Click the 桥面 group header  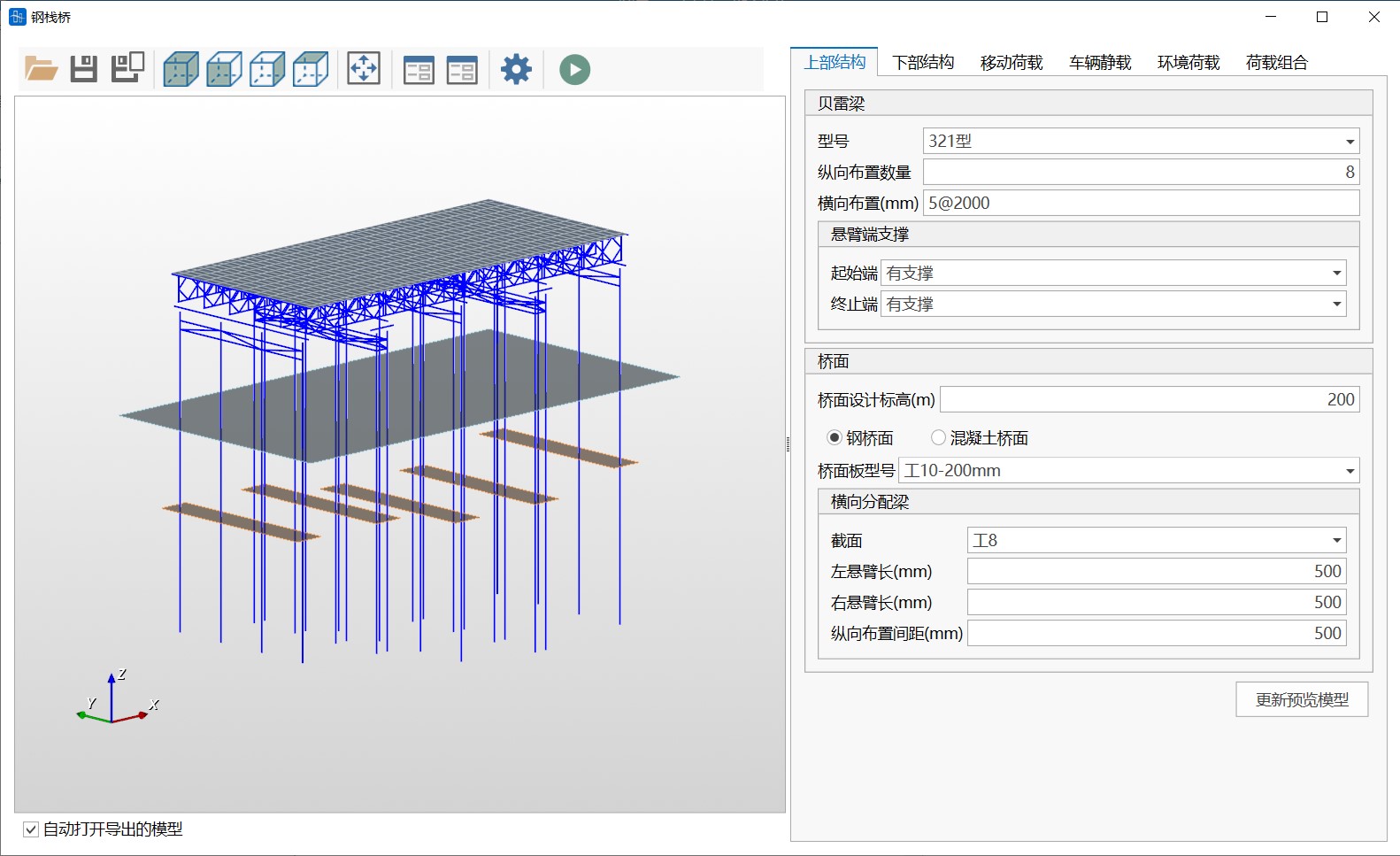click(x=1088, y=361)
